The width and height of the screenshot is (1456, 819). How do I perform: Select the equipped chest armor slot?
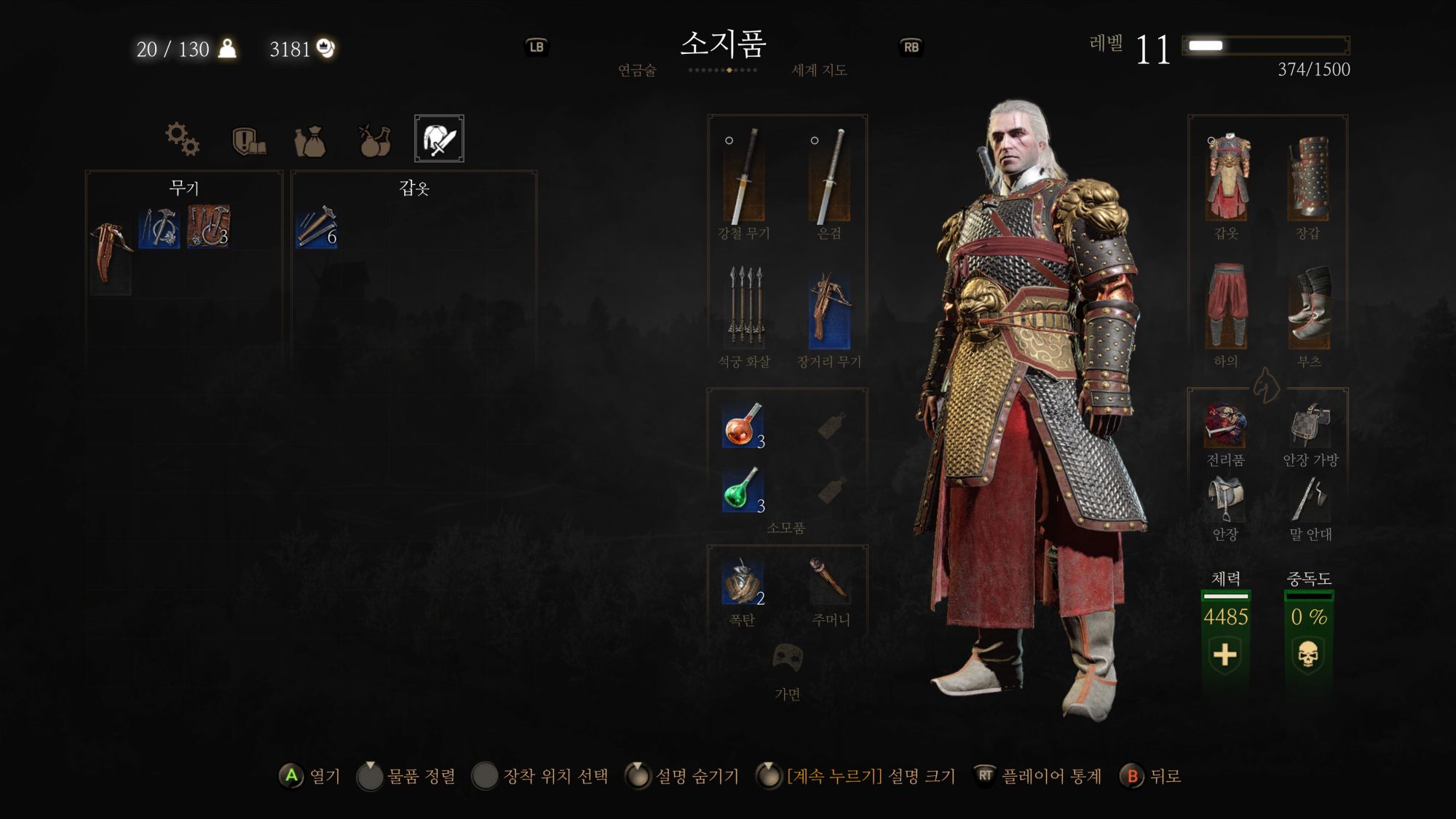coord(1227,177)
